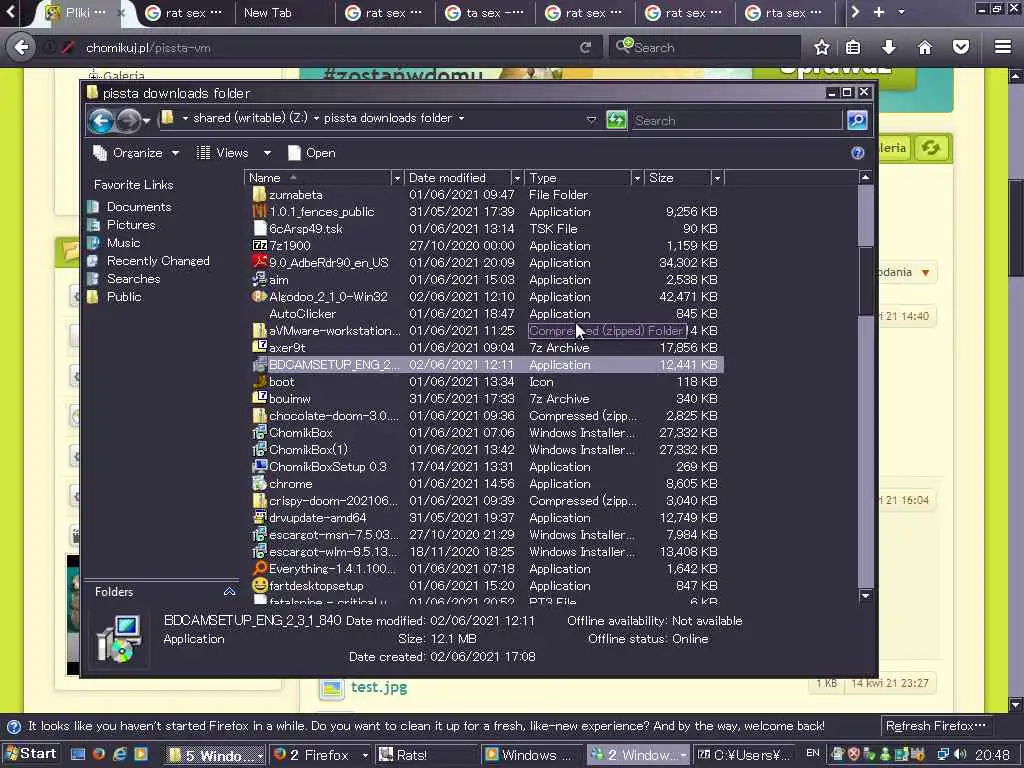Select the Everything-1.4.1.100 file icon
This screenshot has height=768, width=1024.
click(259, 568)
